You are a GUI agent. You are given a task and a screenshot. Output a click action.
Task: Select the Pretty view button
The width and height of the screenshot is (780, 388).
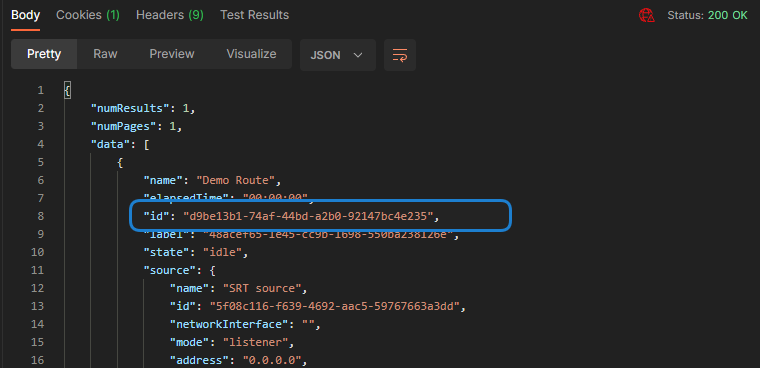tap(44, 54)
